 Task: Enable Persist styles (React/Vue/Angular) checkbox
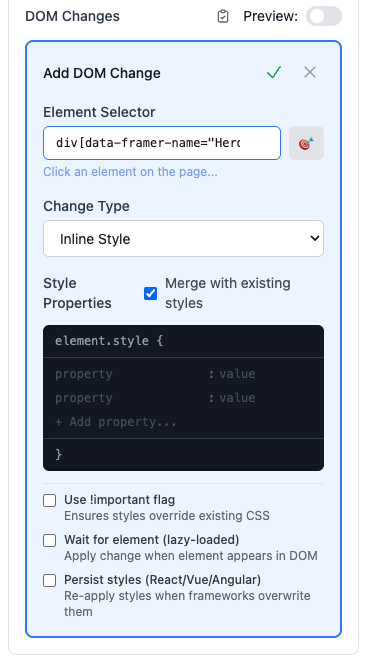[50, 581]
